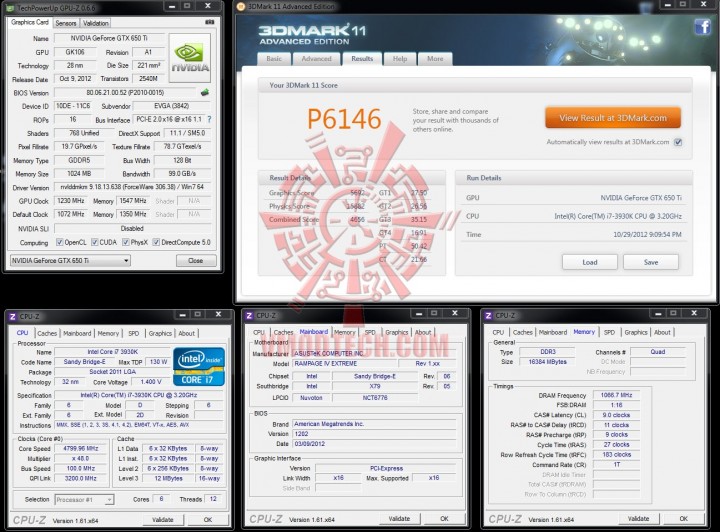The width and height of the screenshot is (720, 532).
Task: Click the GPU Clock 1230 MHz field
Action: pyautogui.click(x=71, y=201)
